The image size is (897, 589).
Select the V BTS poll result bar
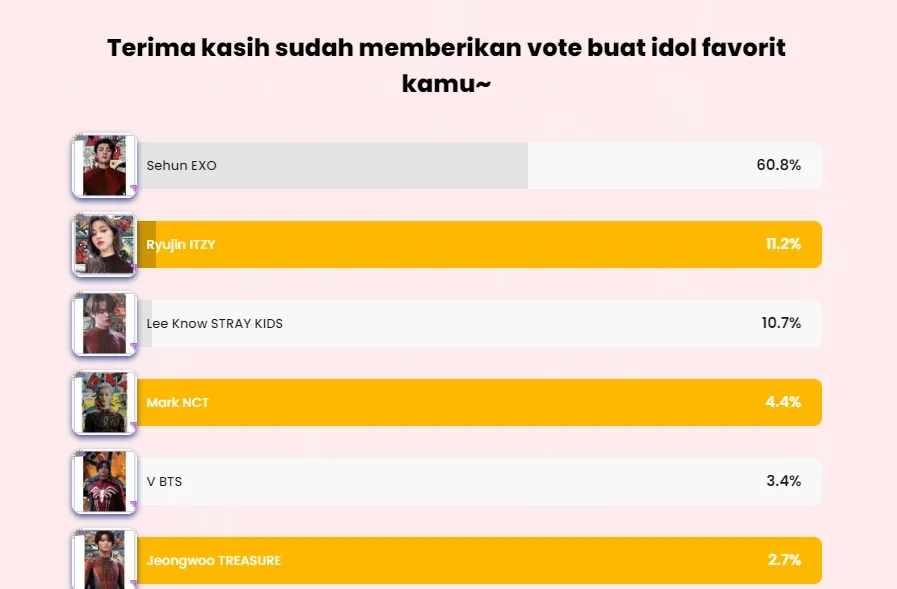[479, 481]
